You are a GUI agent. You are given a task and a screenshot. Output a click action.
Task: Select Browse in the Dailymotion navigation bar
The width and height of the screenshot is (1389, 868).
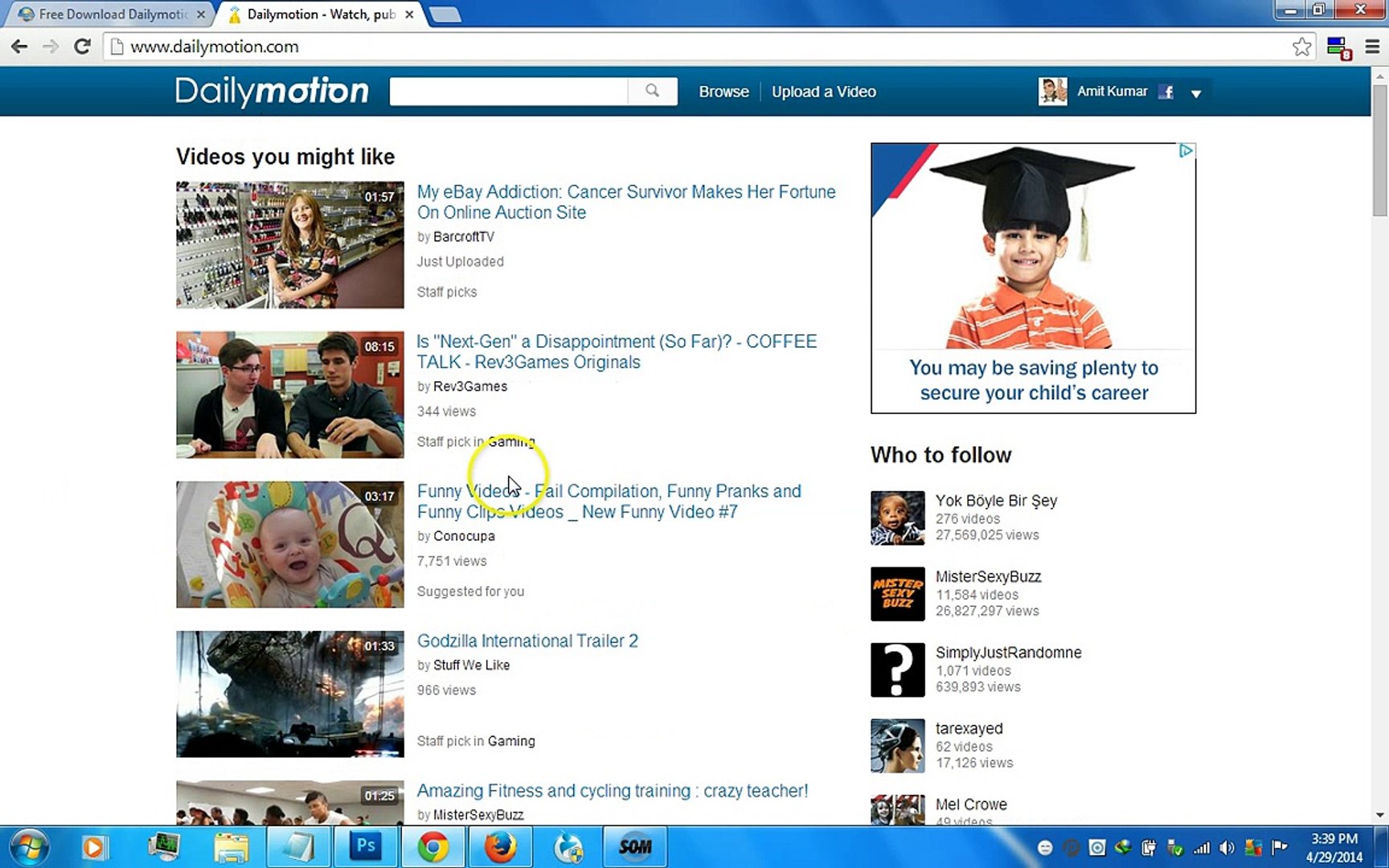723,91
